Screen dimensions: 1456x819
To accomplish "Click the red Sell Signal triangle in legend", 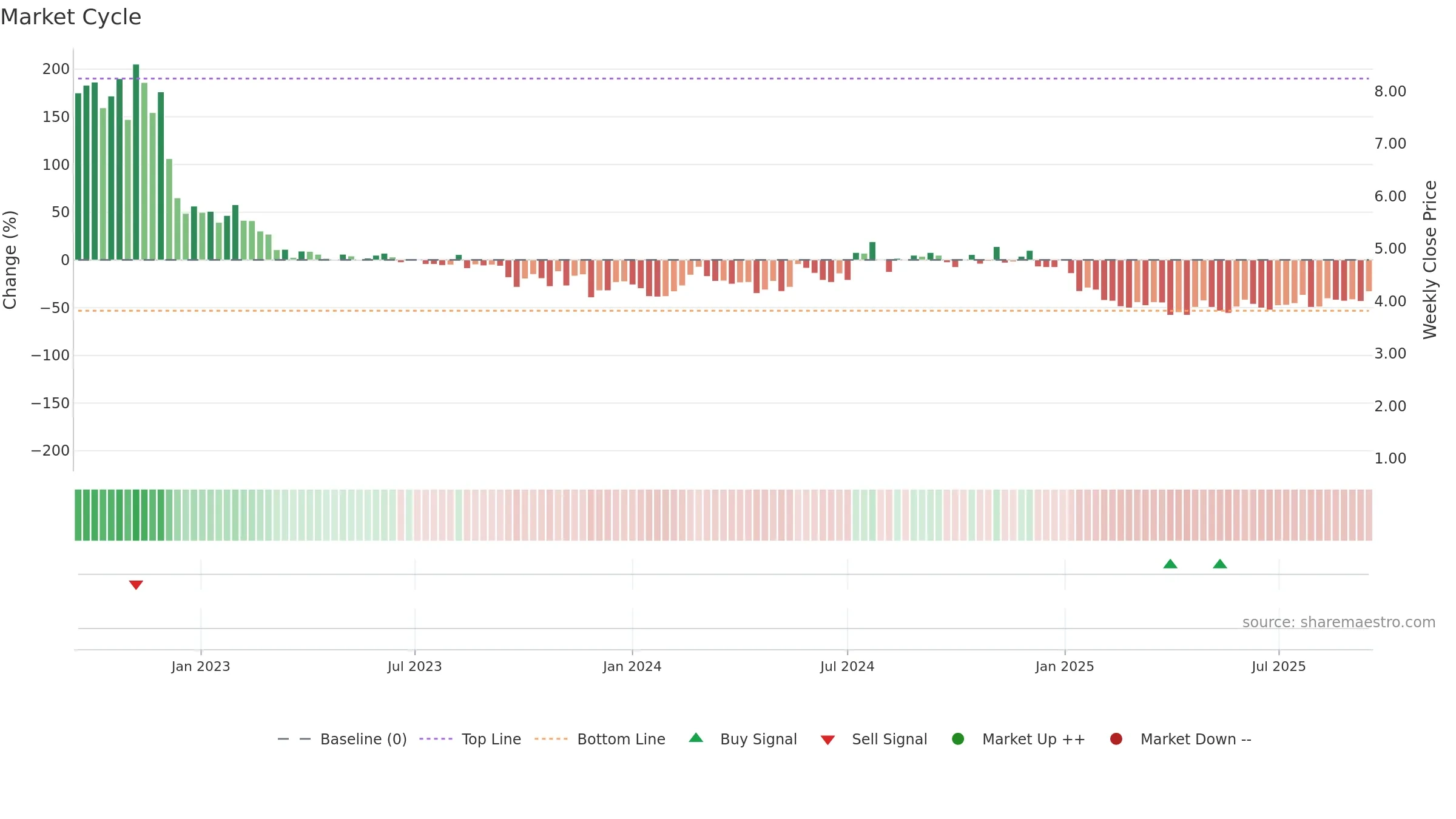I will (827, 740).
